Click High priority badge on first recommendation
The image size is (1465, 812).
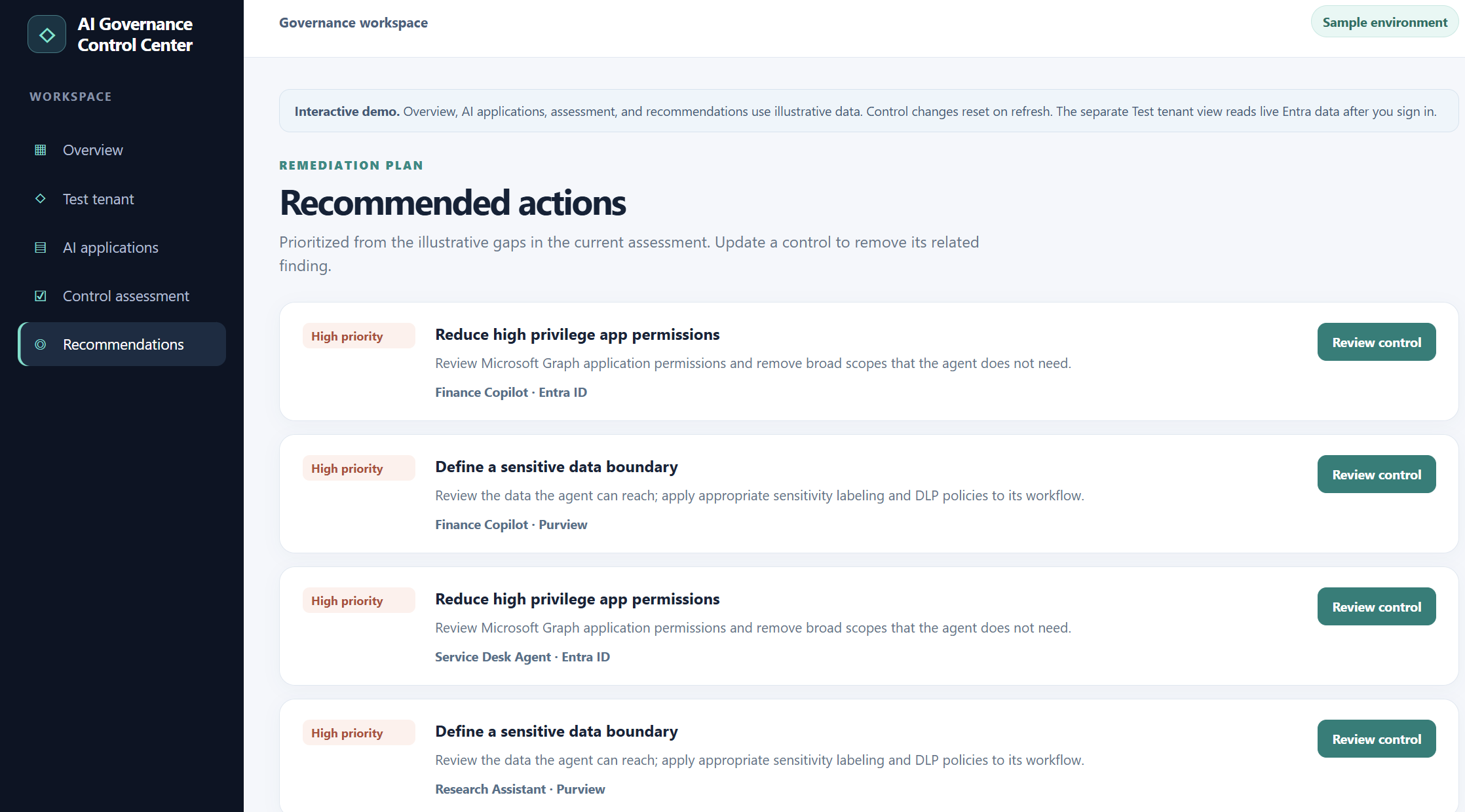point(358,336)
